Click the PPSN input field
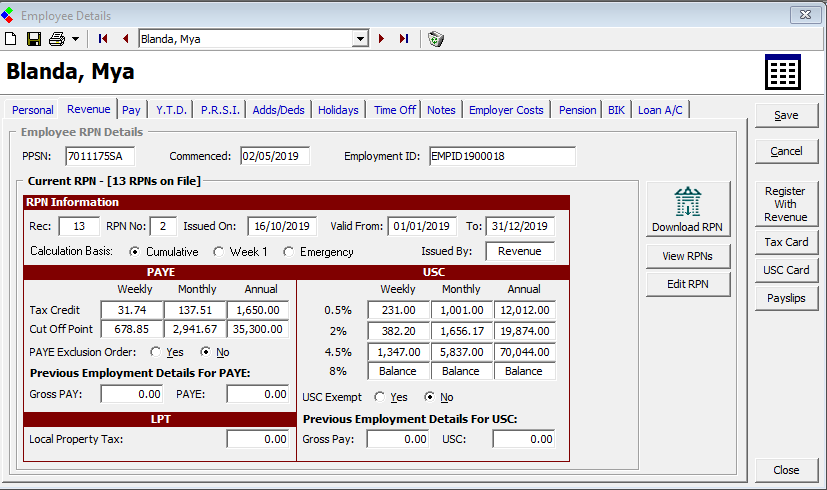 click(x=100, y=156)
